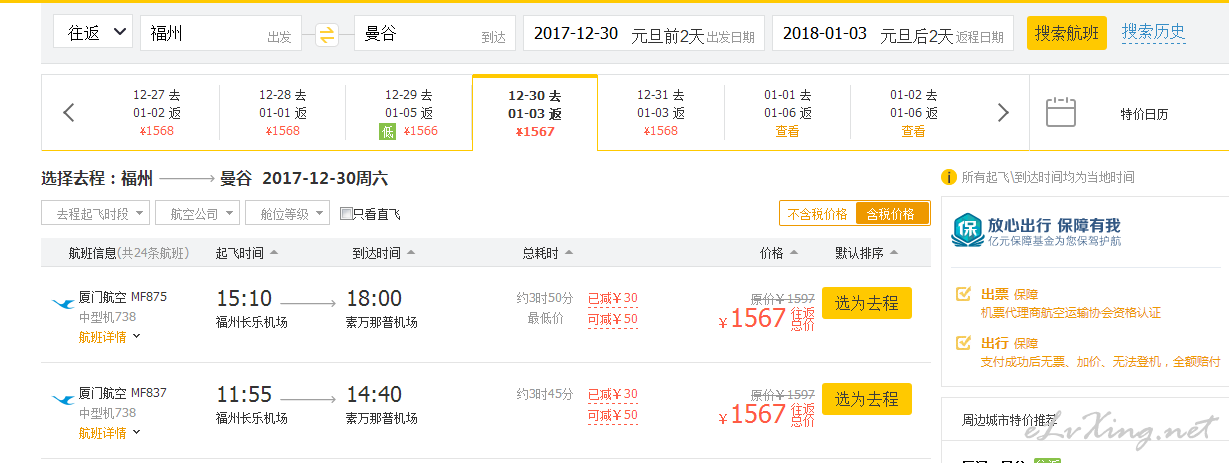
Task: Click the info icon about local times
Action: (x=949, y=177)
